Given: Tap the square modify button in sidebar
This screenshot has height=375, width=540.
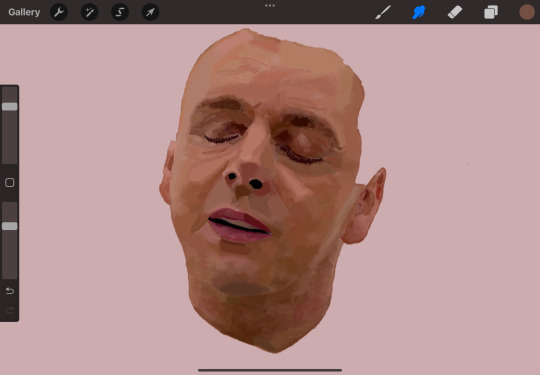Looking at the screenshot, I should pos(10,183).
